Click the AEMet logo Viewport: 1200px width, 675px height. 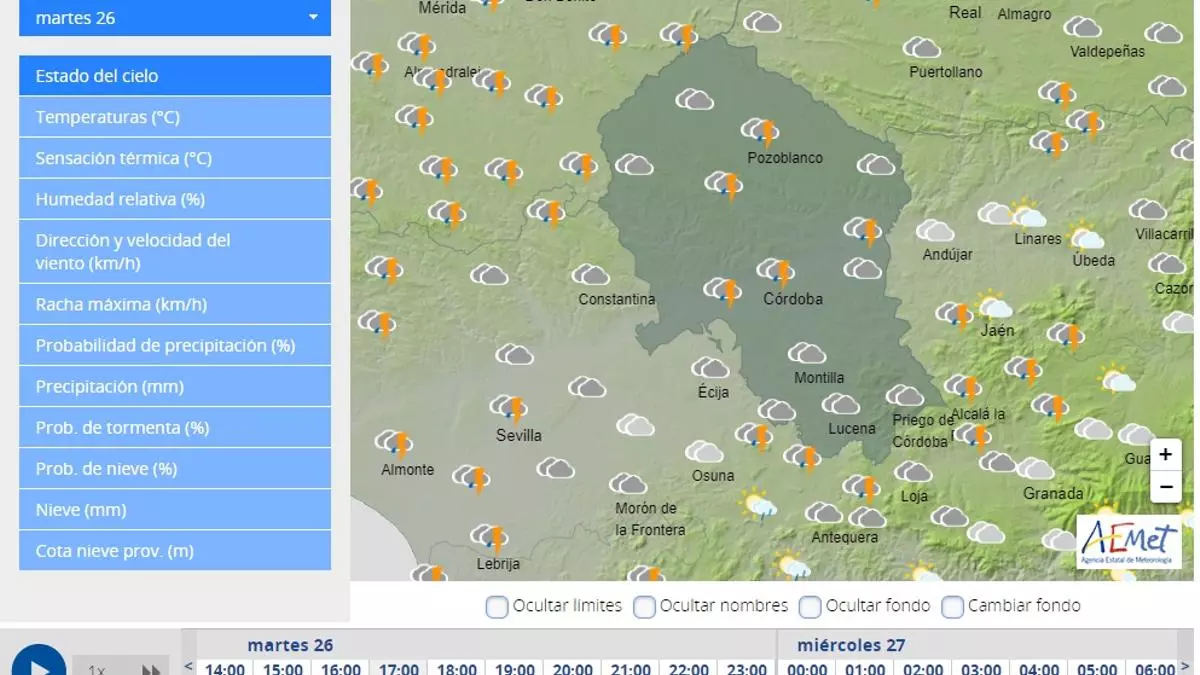pos(1129,542)
